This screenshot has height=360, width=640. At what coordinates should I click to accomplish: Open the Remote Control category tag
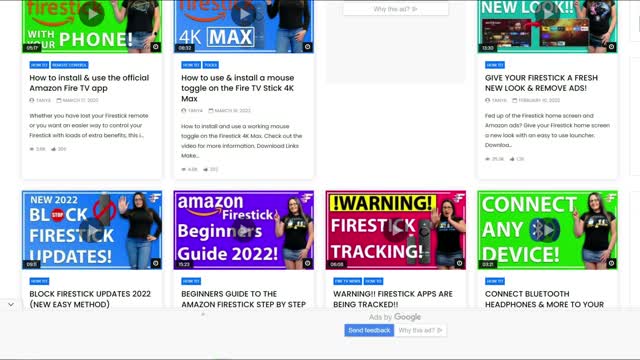[x=69, y=65]
